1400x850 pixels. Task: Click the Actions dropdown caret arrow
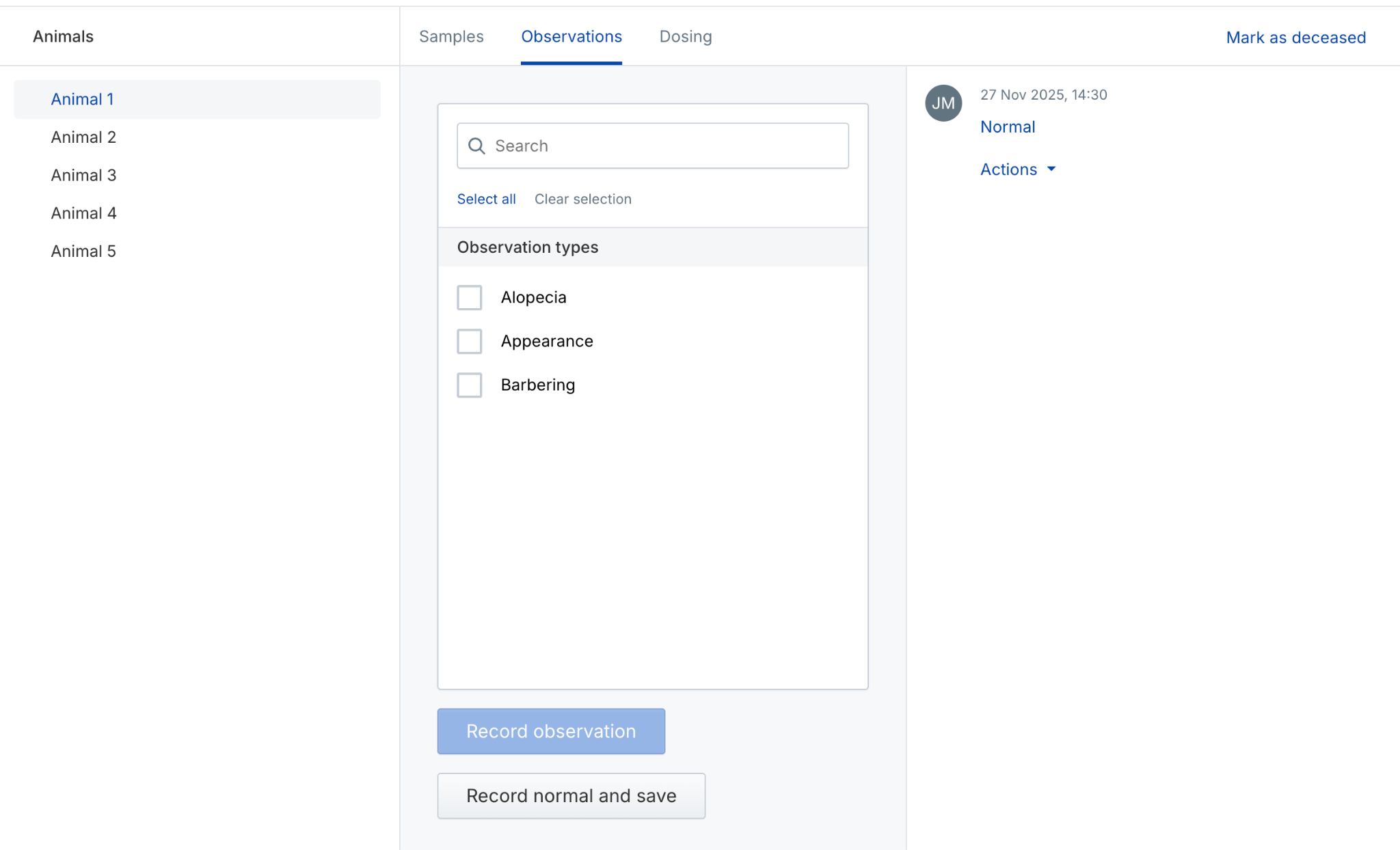1051,169
